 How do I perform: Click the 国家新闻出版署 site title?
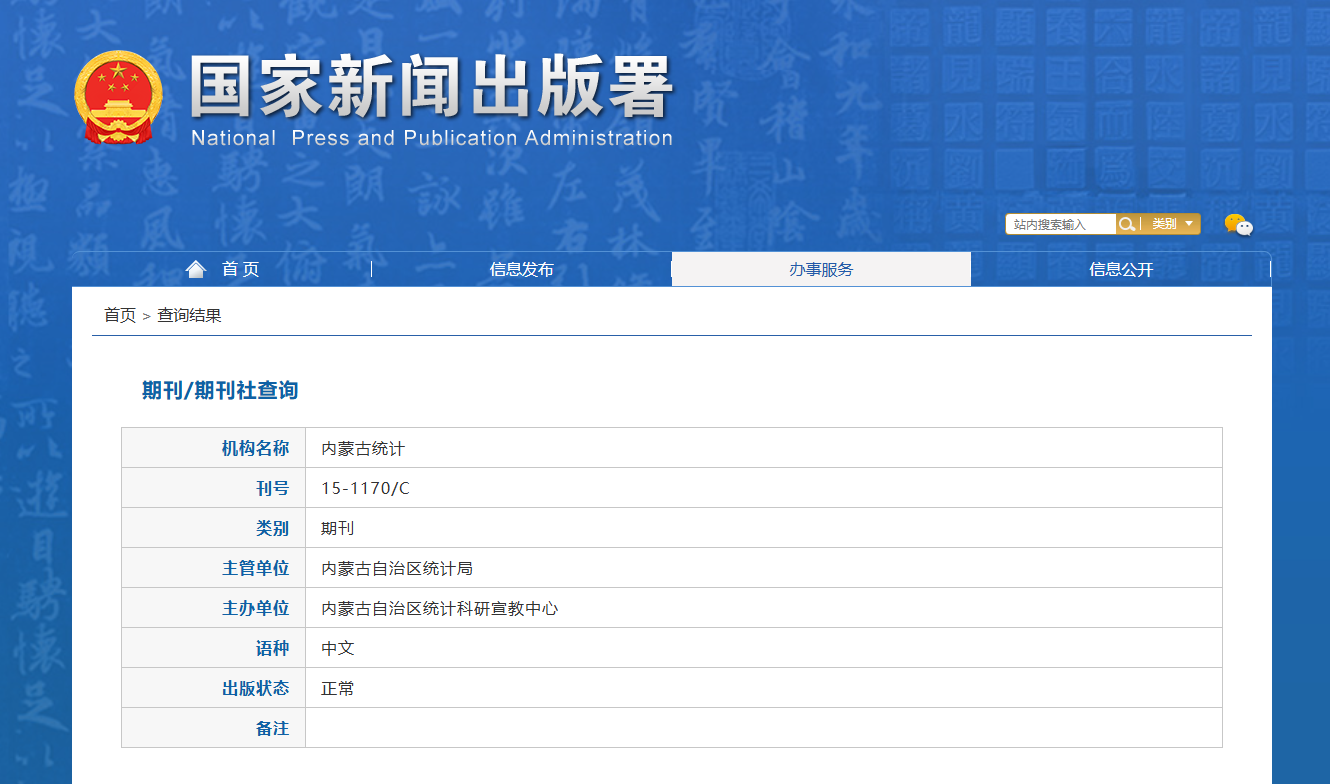pos(431,88)
